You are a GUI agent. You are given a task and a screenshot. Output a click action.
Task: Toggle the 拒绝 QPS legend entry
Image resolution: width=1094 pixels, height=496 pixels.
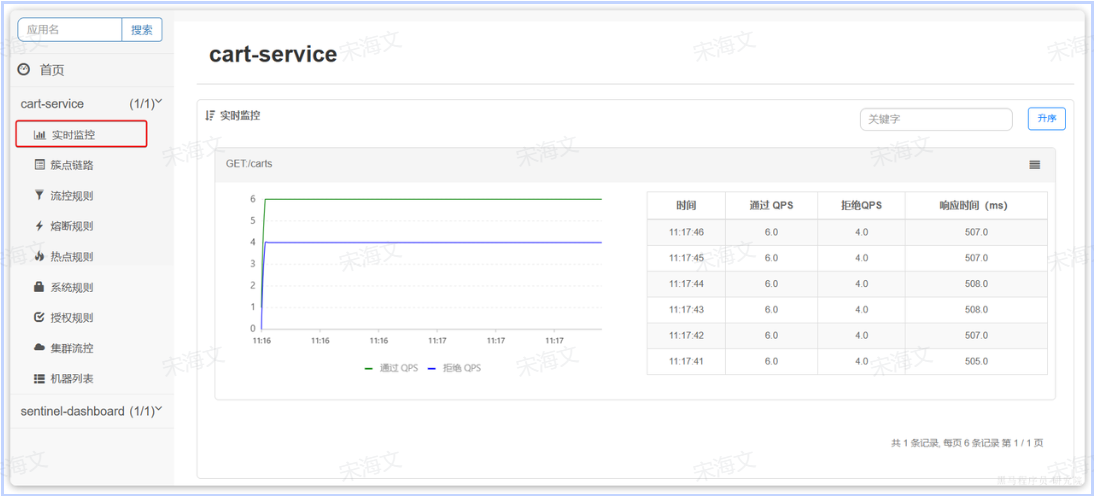(454, 368)
